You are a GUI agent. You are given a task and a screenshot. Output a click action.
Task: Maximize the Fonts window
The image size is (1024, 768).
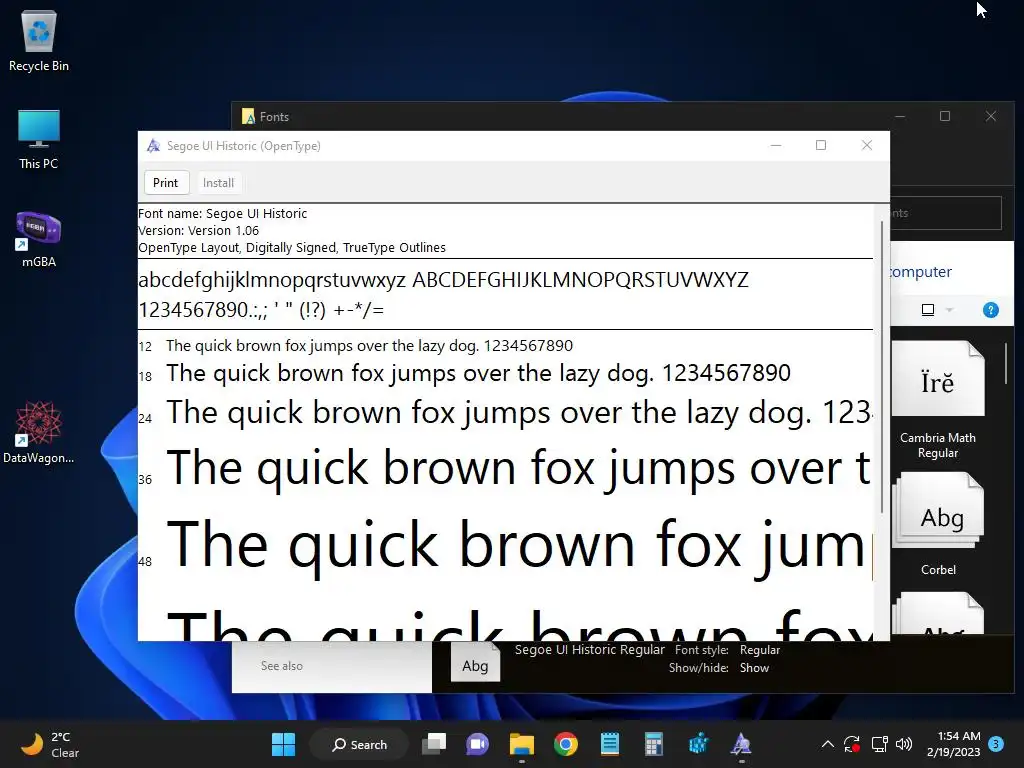click(x=945, y=116)
